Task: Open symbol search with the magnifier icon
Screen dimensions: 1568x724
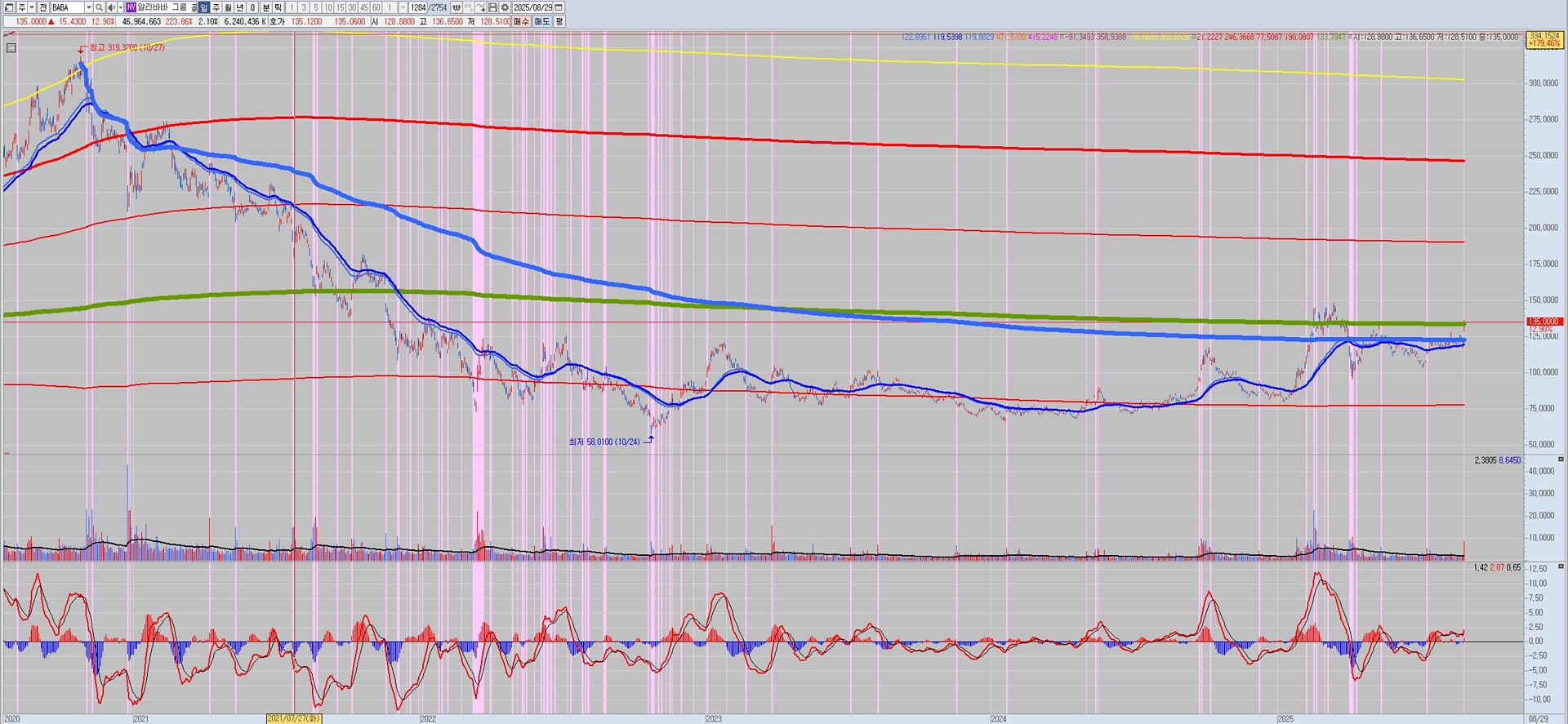Action: pyautogui.click(x=100, y=7)
